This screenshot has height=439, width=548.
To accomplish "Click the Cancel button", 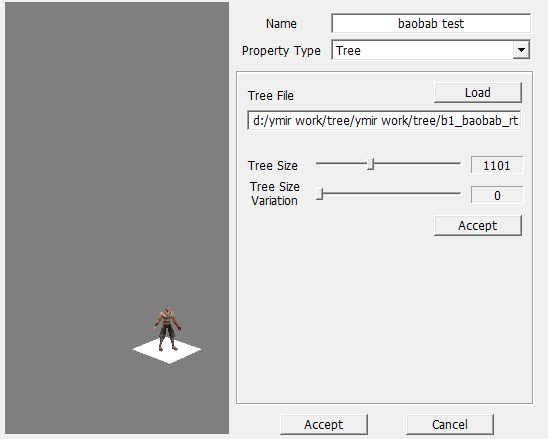I will 450,424.
